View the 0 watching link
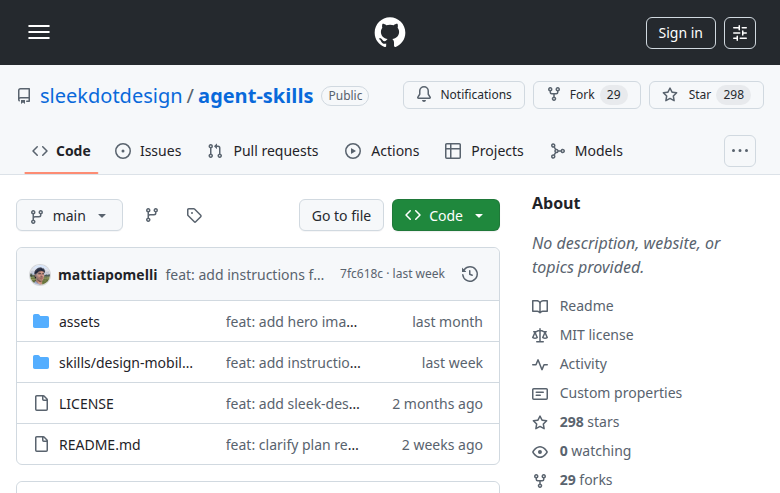780x493 pixels. point(581,451)
